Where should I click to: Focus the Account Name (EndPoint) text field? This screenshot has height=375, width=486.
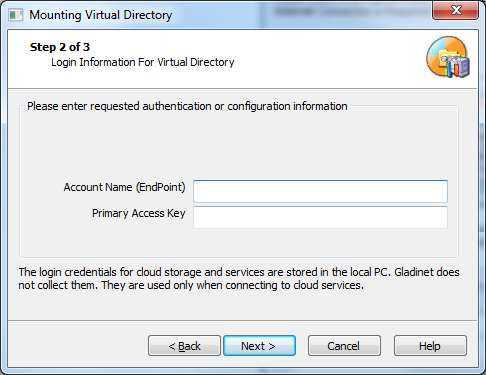[320, 191]
